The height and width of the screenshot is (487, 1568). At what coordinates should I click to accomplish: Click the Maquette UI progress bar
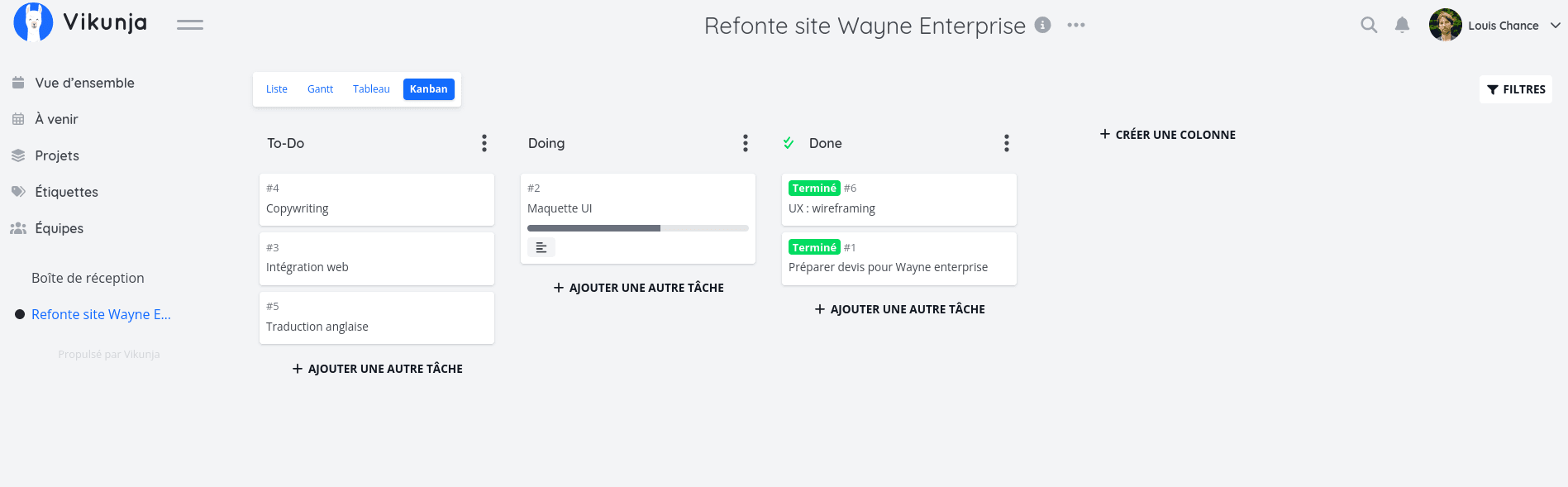[638, 228]
